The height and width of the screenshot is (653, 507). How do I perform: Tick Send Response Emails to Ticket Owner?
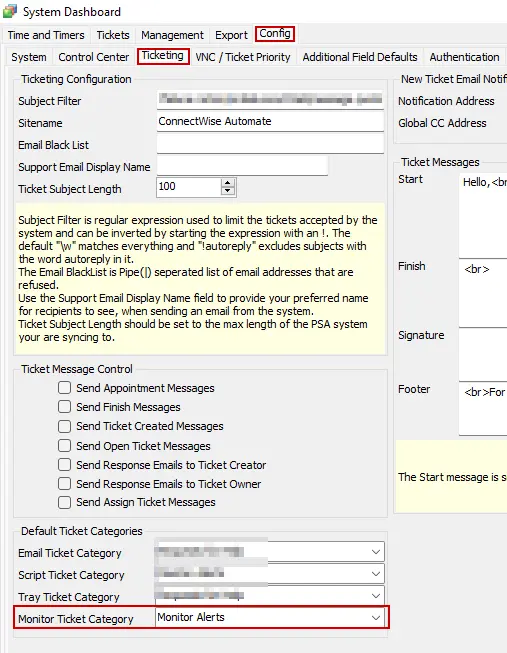[65, 484]
